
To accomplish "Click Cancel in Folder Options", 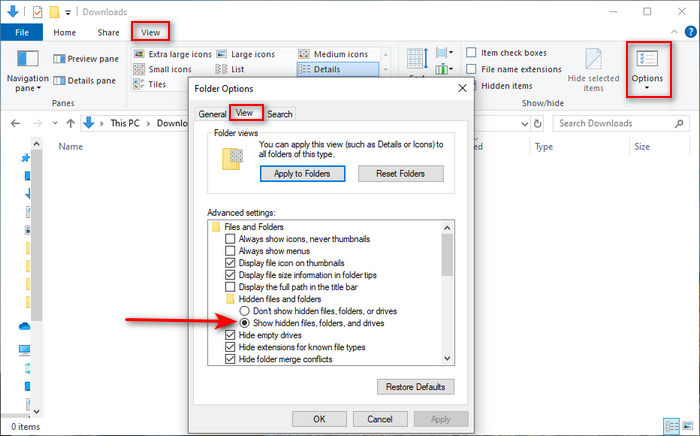I will coord(380,419).
